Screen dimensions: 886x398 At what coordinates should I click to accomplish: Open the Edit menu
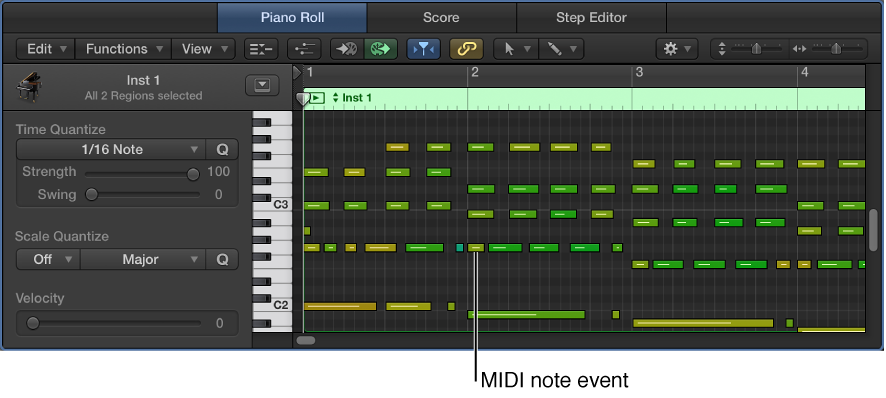click(x=46, y=49)
